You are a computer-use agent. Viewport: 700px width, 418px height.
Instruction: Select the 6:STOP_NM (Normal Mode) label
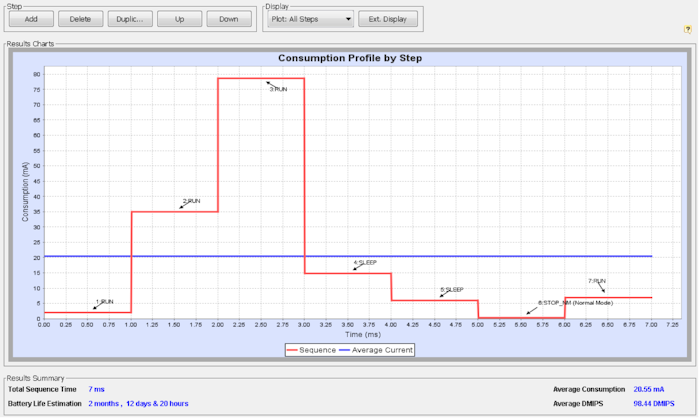click(x=574, y=302)
